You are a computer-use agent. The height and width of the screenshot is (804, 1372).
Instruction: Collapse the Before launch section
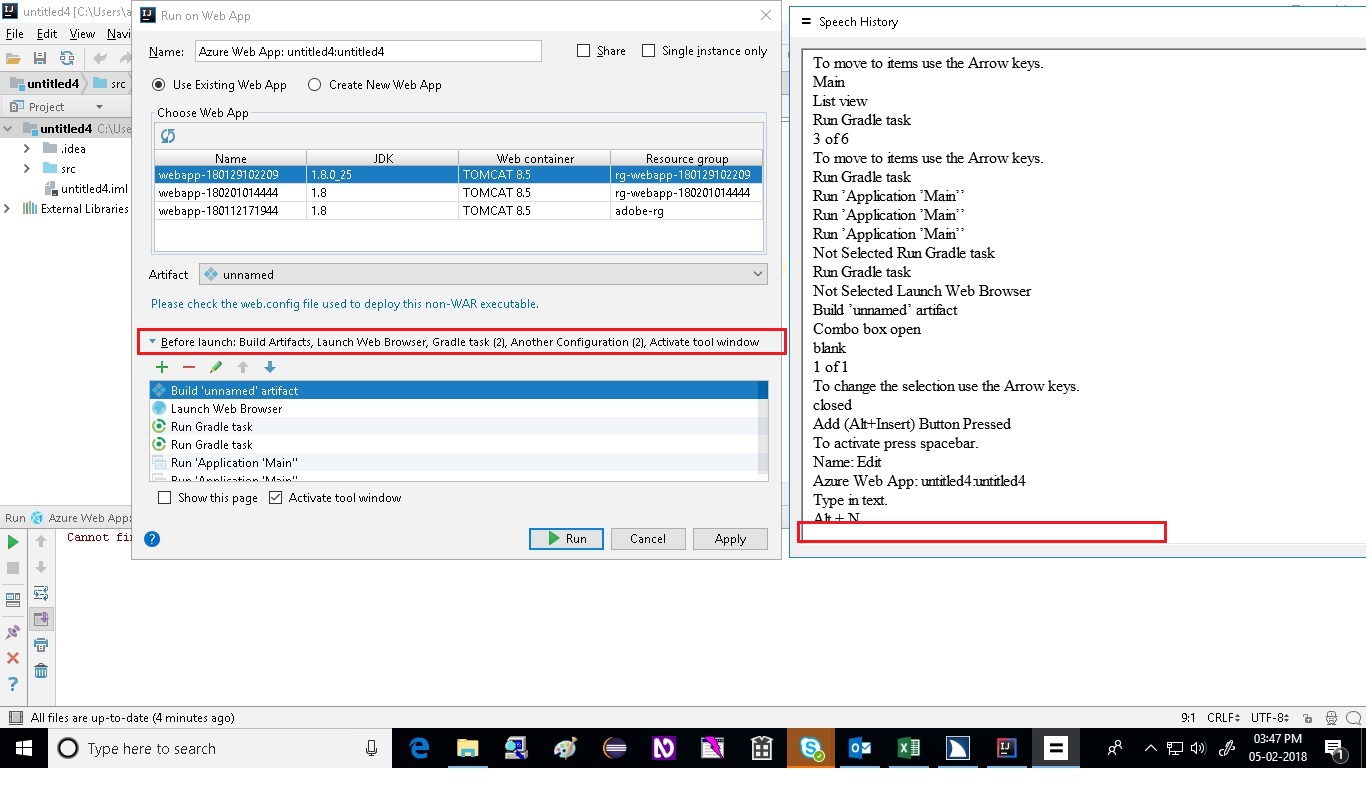coord(152,341)
